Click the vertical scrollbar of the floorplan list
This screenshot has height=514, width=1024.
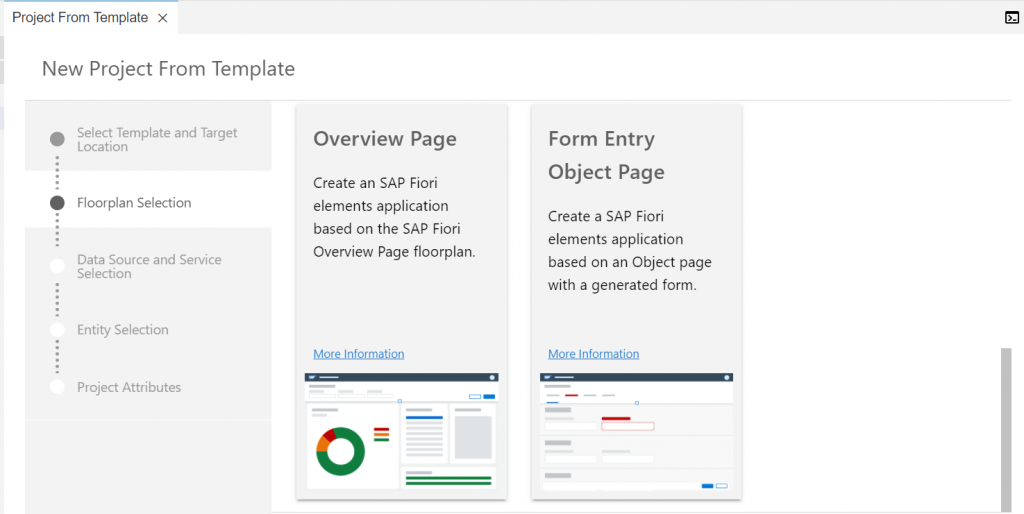click(1006, 430)
